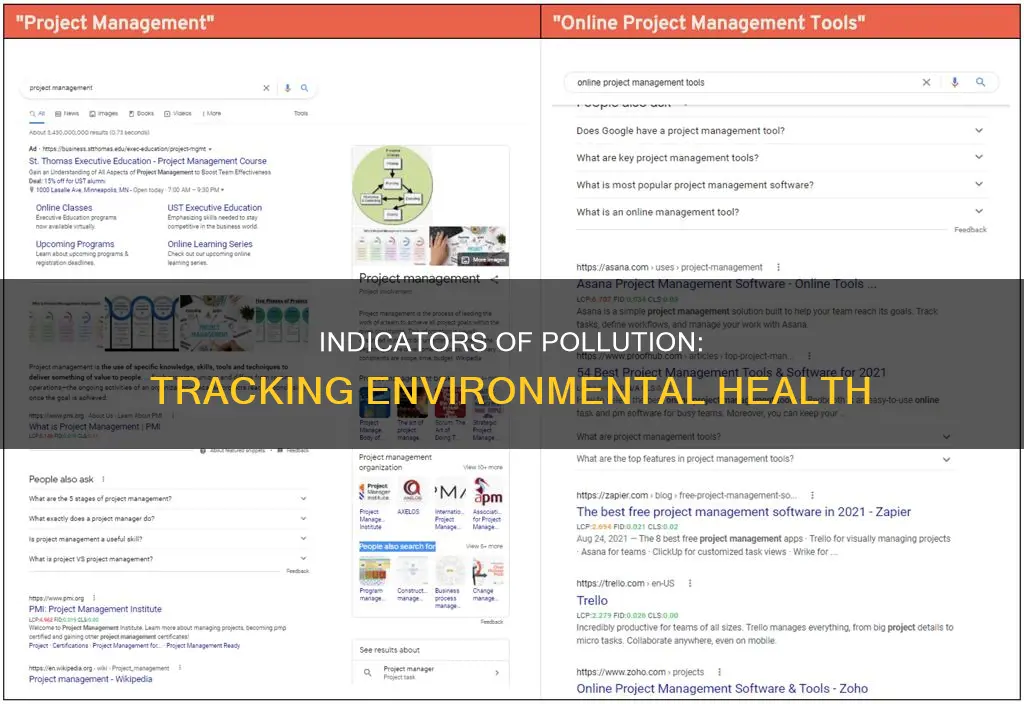Switch to the Videos search tab

click(x=178, y=114)
